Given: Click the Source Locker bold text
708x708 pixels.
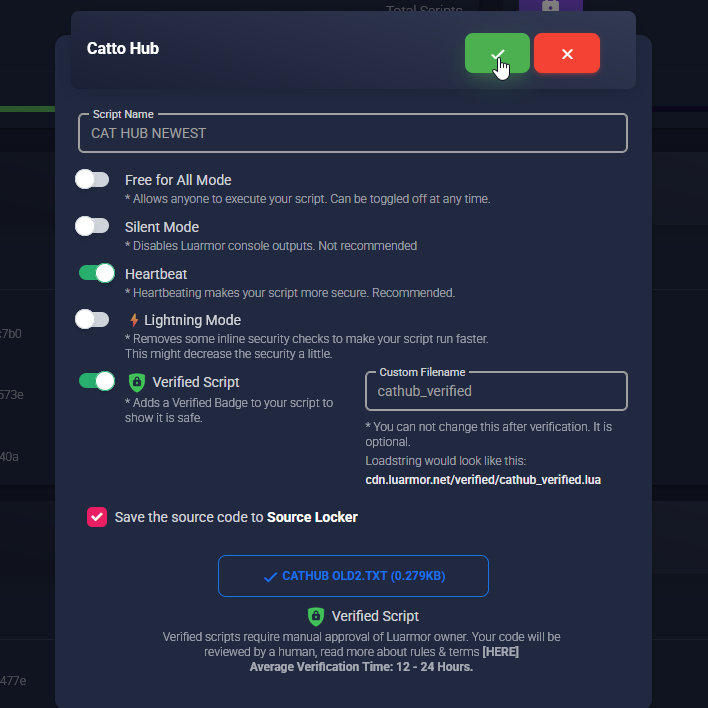Looking at the screenshot, I should point(312,517).
